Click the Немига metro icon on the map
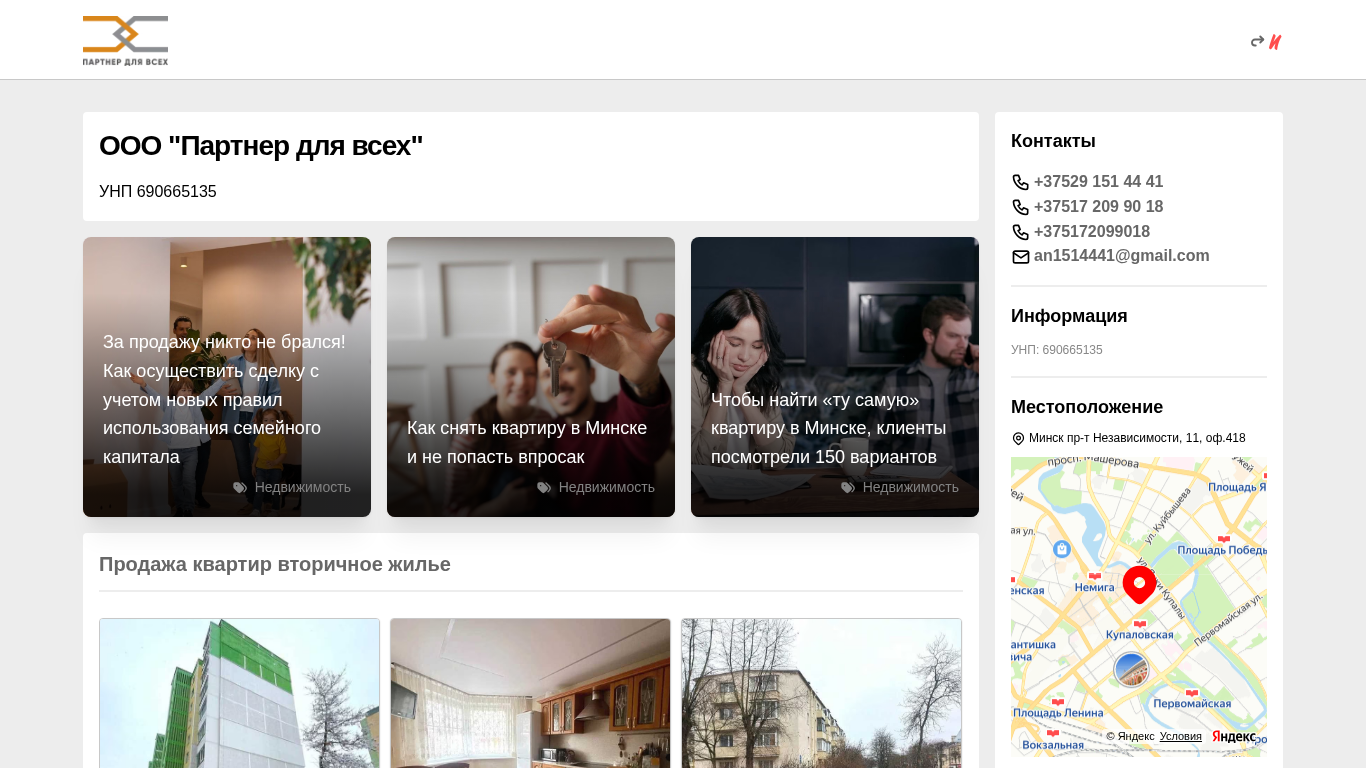 tap(1094, 576)
